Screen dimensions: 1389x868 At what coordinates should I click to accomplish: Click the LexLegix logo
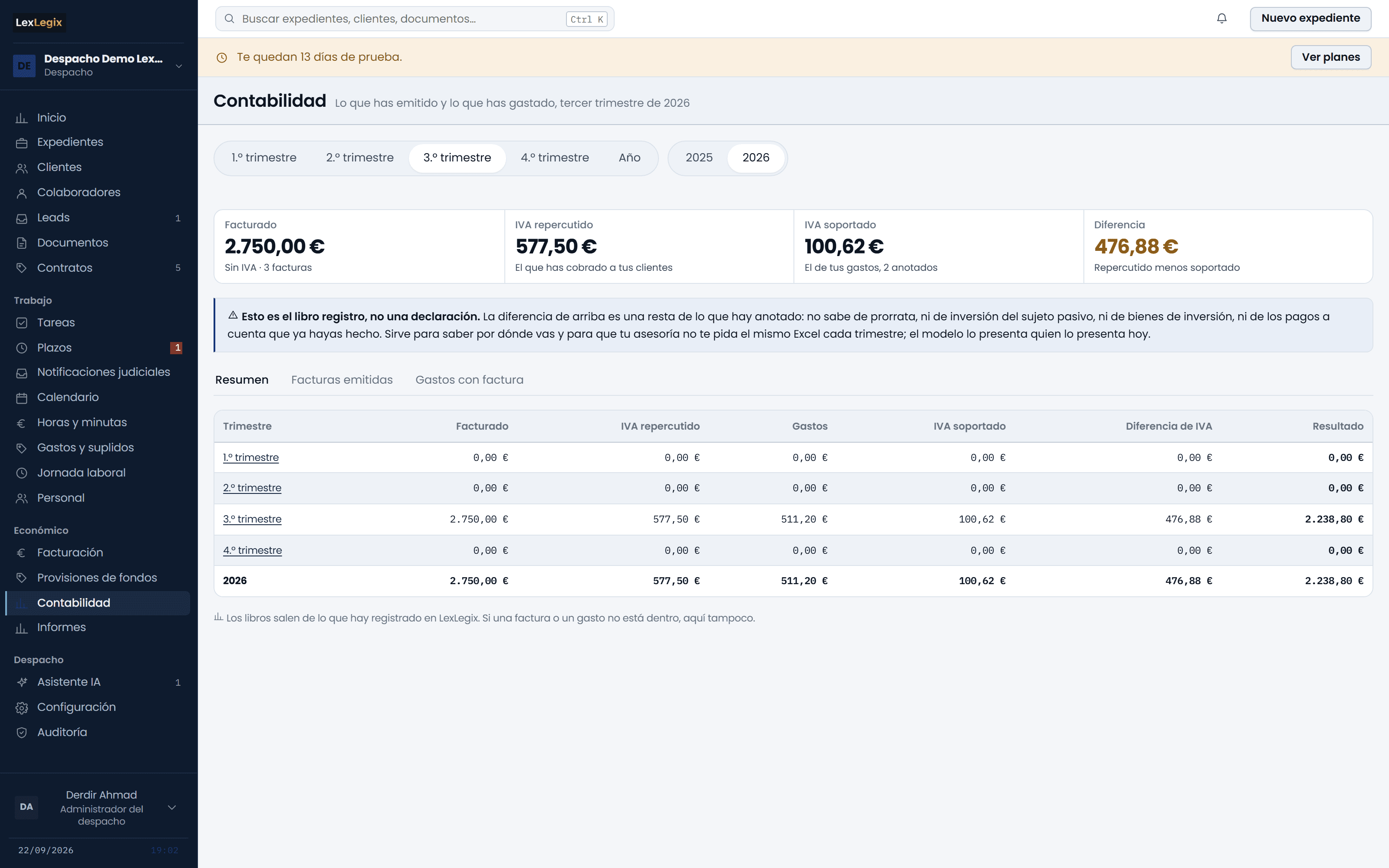click(x=39, y=23)
